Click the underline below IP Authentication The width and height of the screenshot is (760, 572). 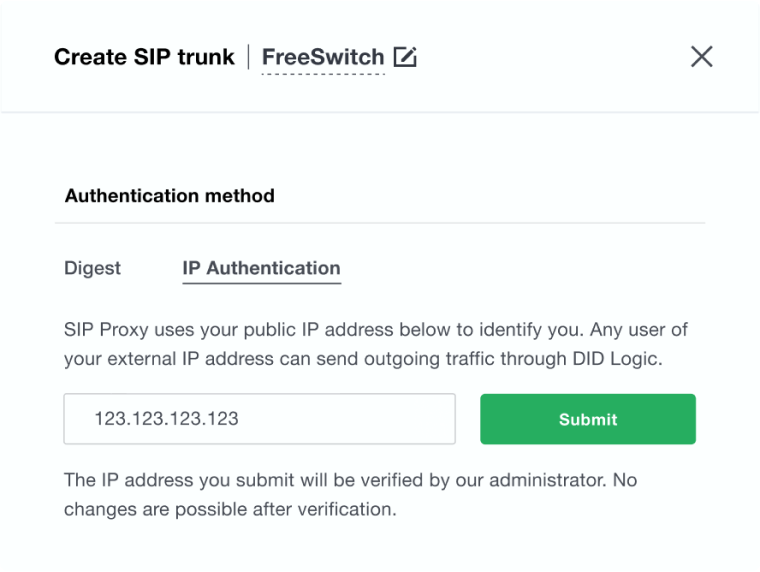261,283
